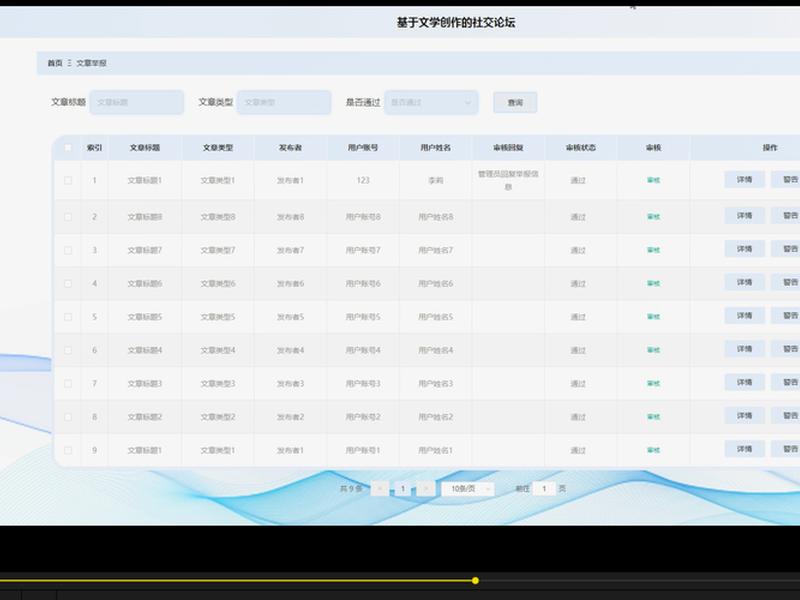Screen dimensions: 800x600
Task: Click the 文章举报 breadcrumb item
Action: (x=91, y=63)
